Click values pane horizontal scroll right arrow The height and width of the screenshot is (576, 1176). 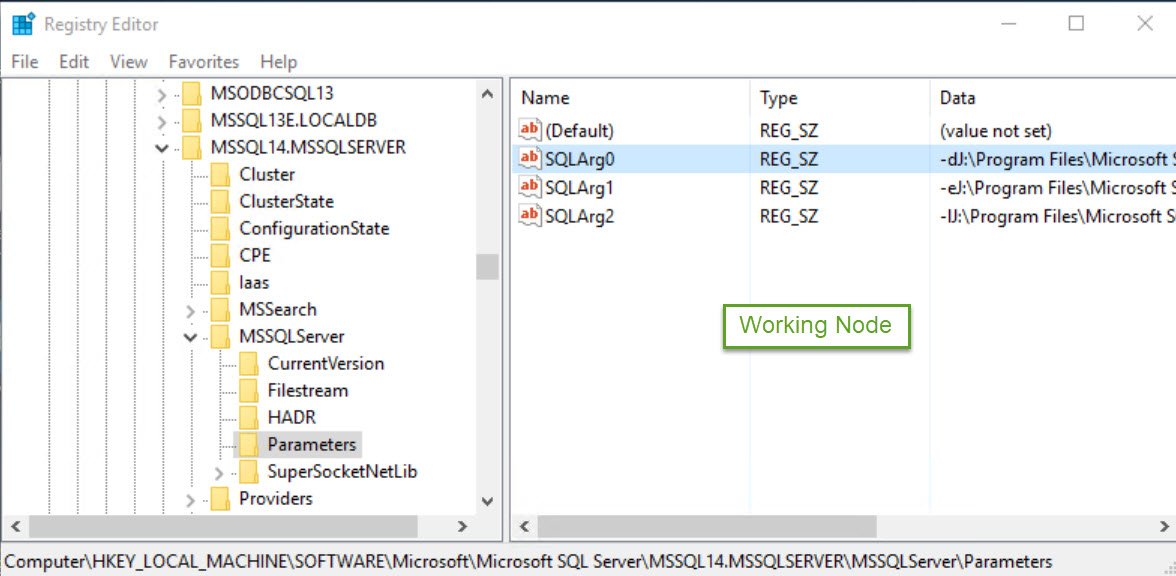coord(1164,526)
